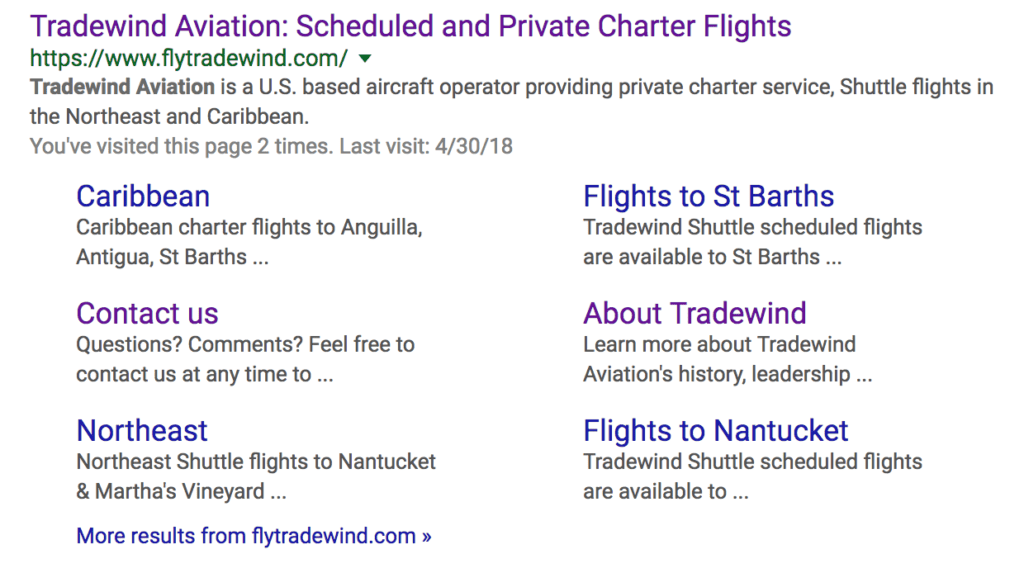The height and width of the screenshot is (573, 1024).
Task: Show more results from flytradewind.com
Action: pyautogui.click(x=254, y=536)
